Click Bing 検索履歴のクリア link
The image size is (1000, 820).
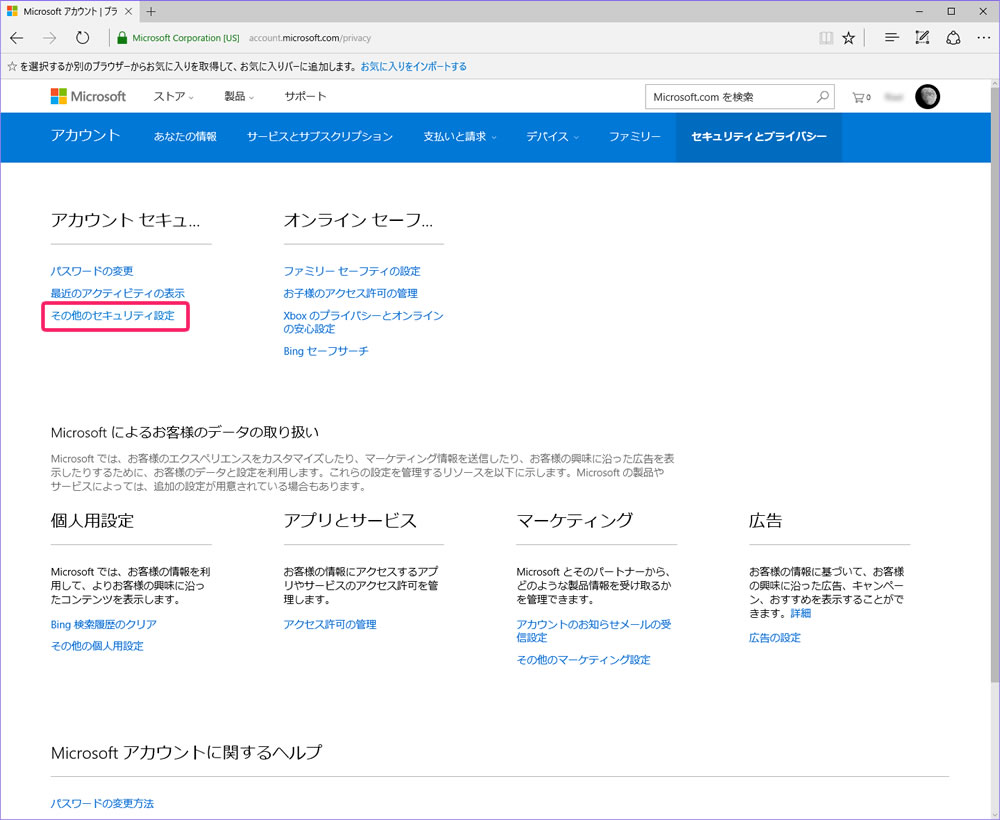pyautogui.click(x=103, y=624)
